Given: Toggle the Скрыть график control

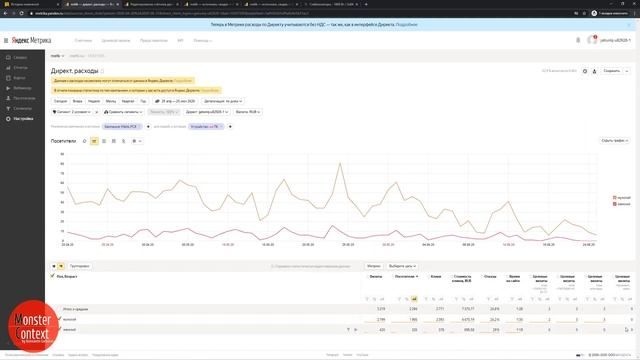Looking at the screenshot, I should click(614, 141).
